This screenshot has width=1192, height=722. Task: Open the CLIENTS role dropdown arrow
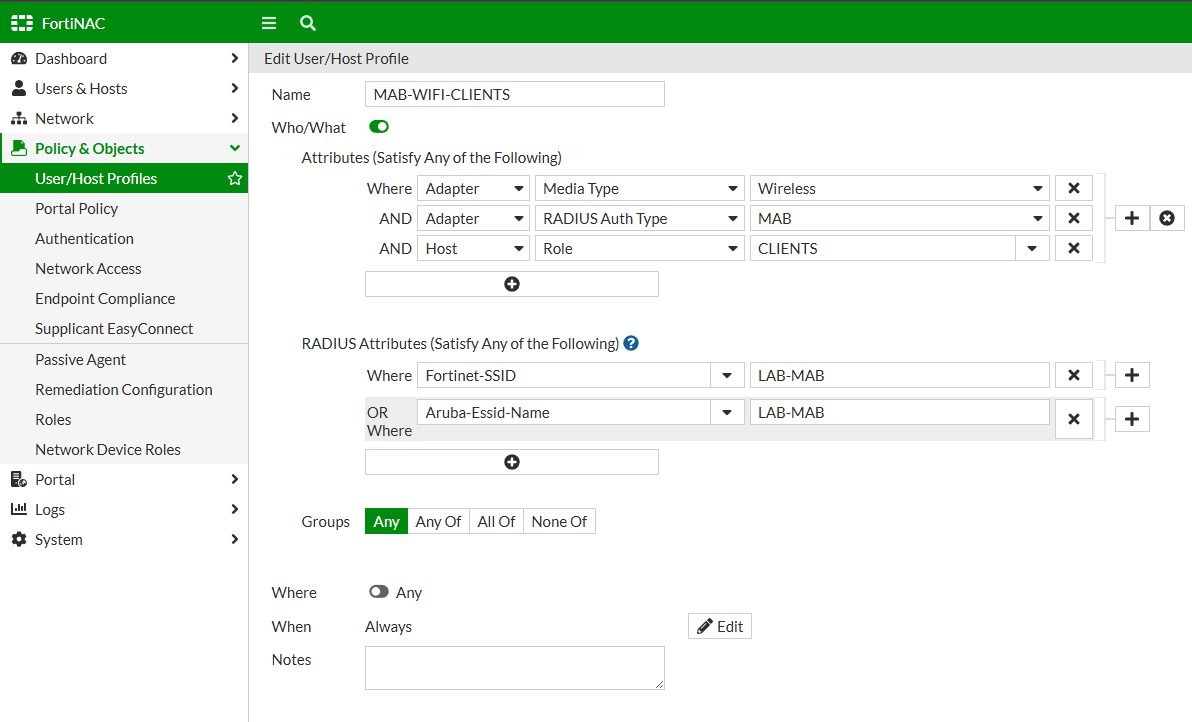pyautogui.click(x=1032, y=249)
